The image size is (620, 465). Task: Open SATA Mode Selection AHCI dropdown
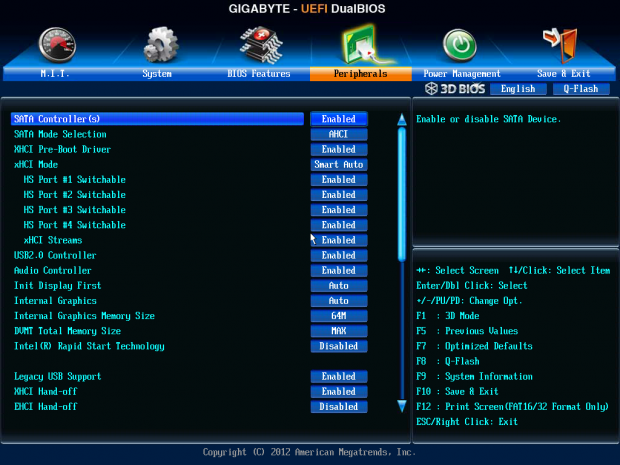tap(339, 134)
